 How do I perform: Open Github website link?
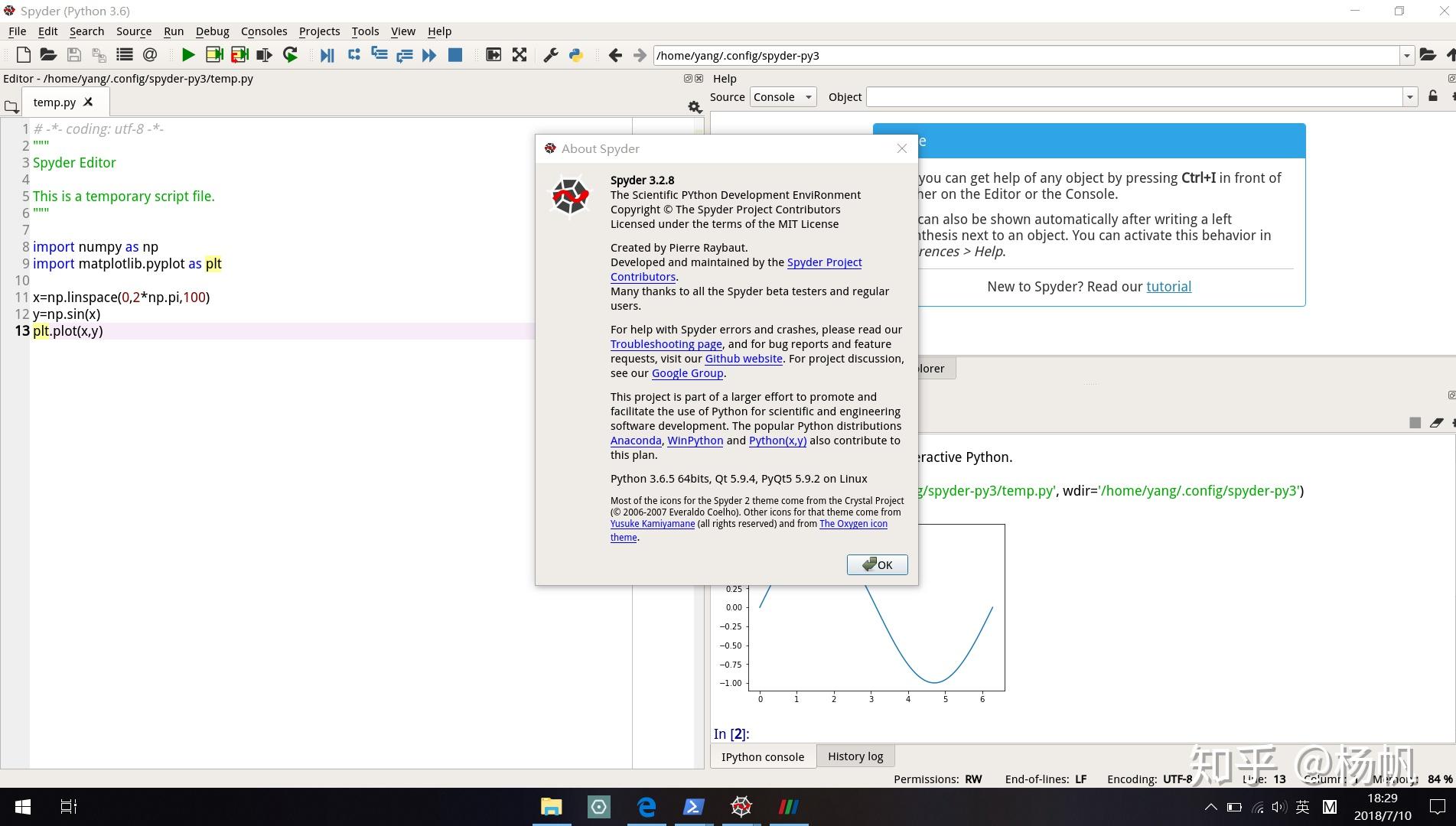pos(744,359)
